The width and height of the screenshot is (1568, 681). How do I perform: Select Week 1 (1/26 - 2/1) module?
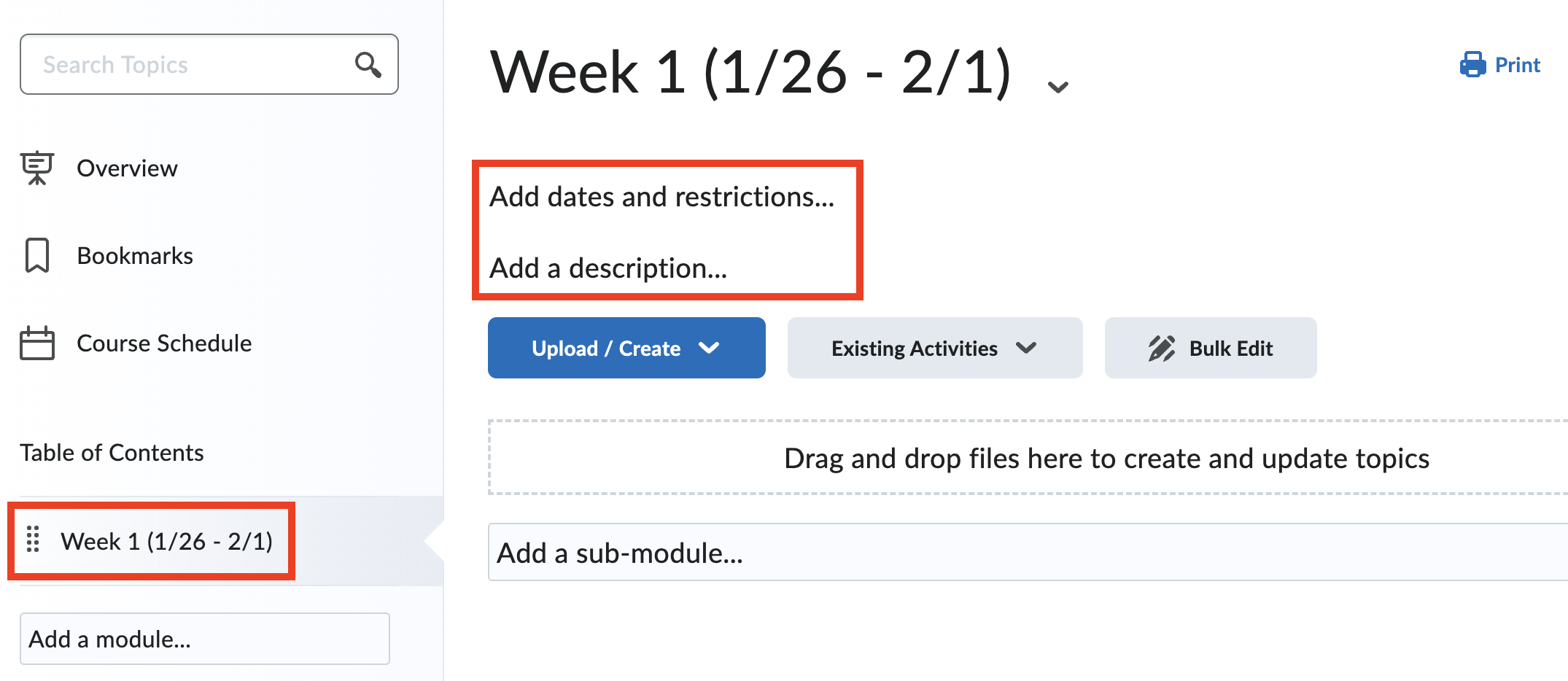click(166, 541)
